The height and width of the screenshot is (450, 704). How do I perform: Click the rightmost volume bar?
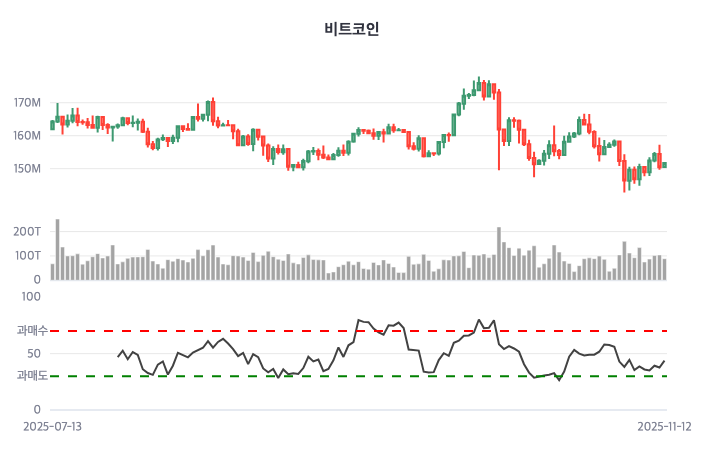tap(664, 268)
